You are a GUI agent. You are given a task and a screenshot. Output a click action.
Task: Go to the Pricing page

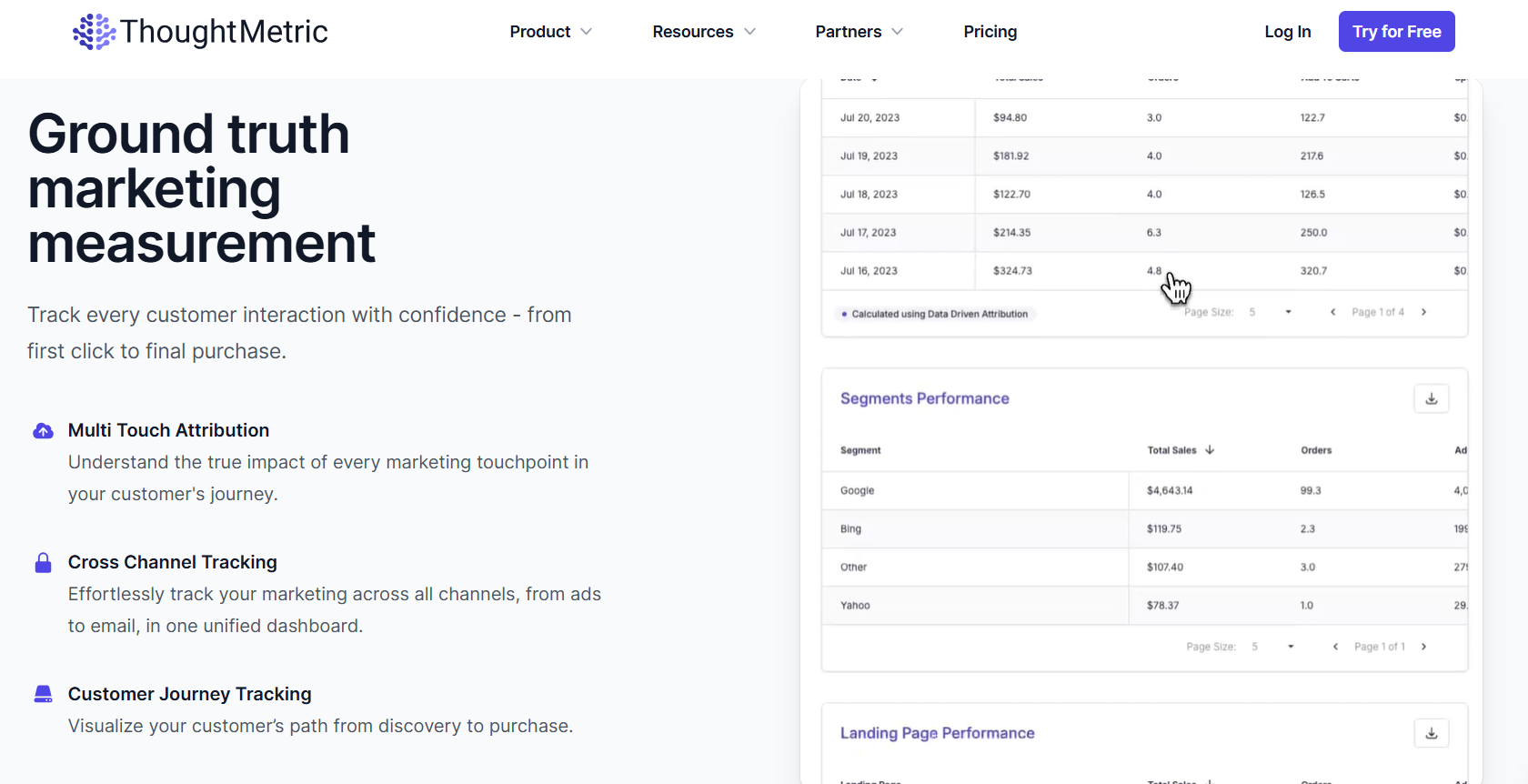tap(990, 32)
